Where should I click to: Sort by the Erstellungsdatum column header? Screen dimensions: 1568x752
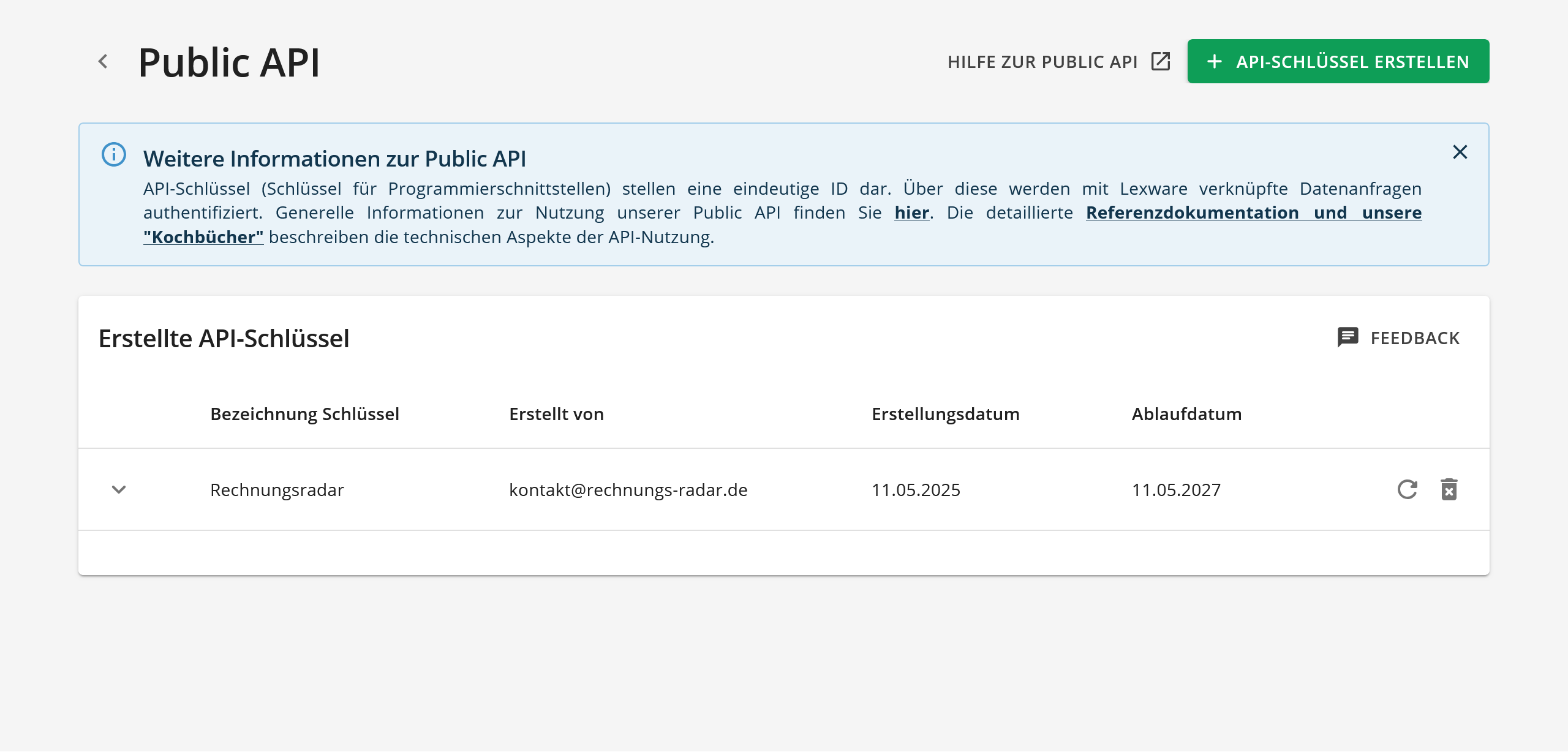click(946, 414)
